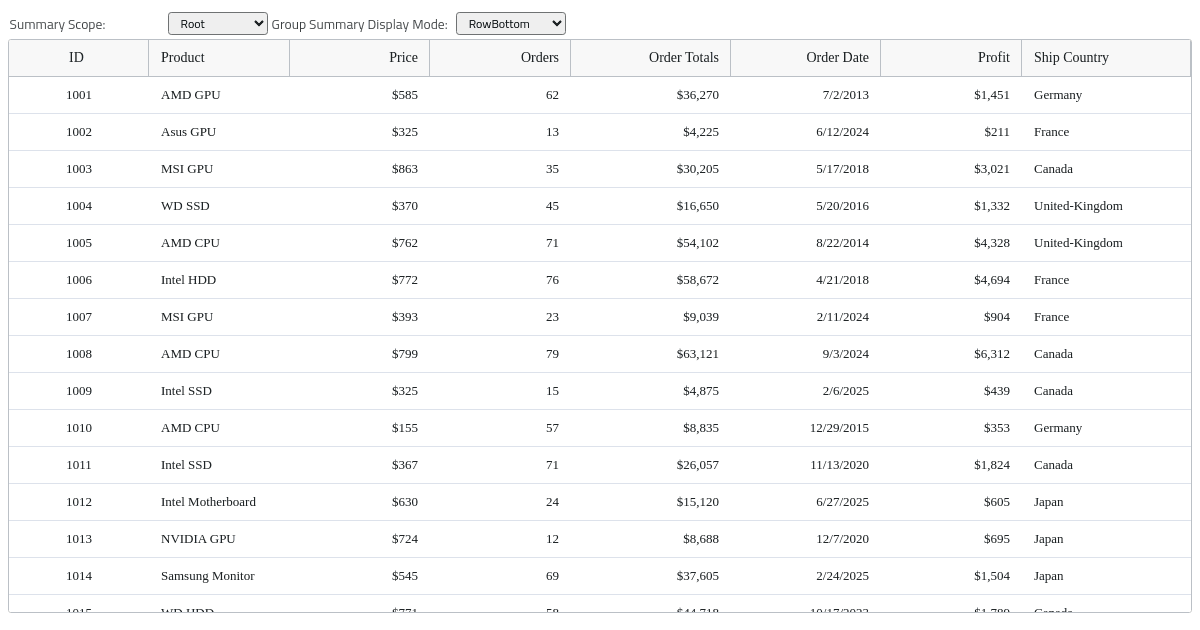Screen dimensions: 1200x630
Task: Open the Summary Scope dropdown
Action: coord(218,23)
